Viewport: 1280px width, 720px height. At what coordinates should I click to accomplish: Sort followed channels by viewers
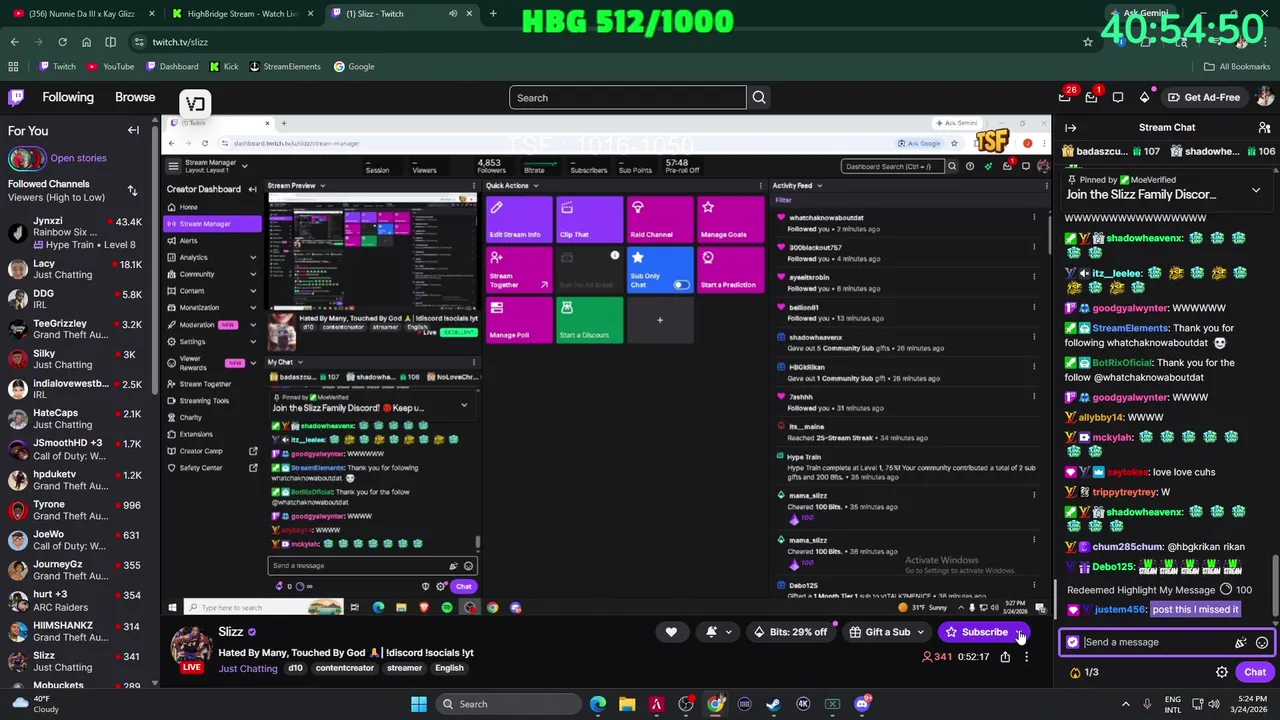tap(132, 190)
